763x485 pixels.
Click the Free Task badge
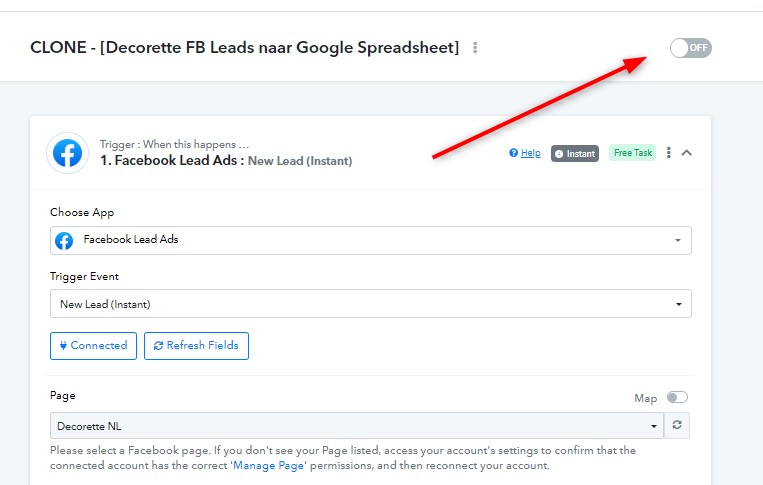tap(633, 153)
